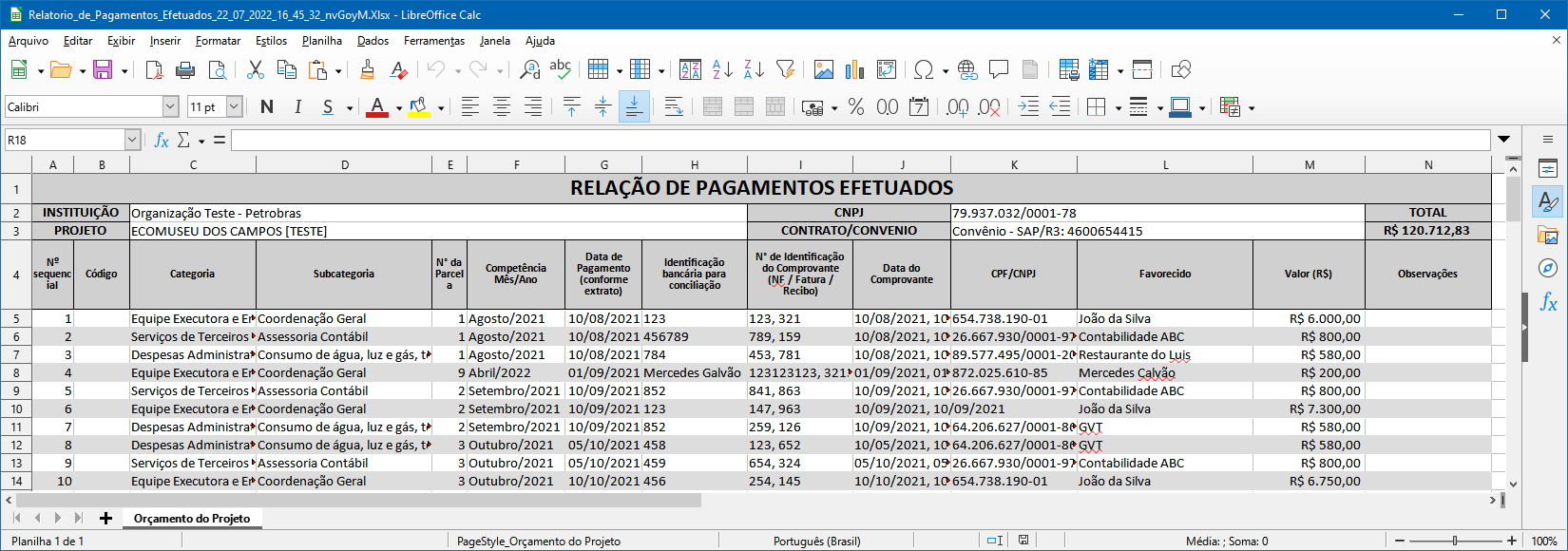Screen dimensions: 1568x551
Task: Click the 100% zoom level
Action: point(1544,541)
